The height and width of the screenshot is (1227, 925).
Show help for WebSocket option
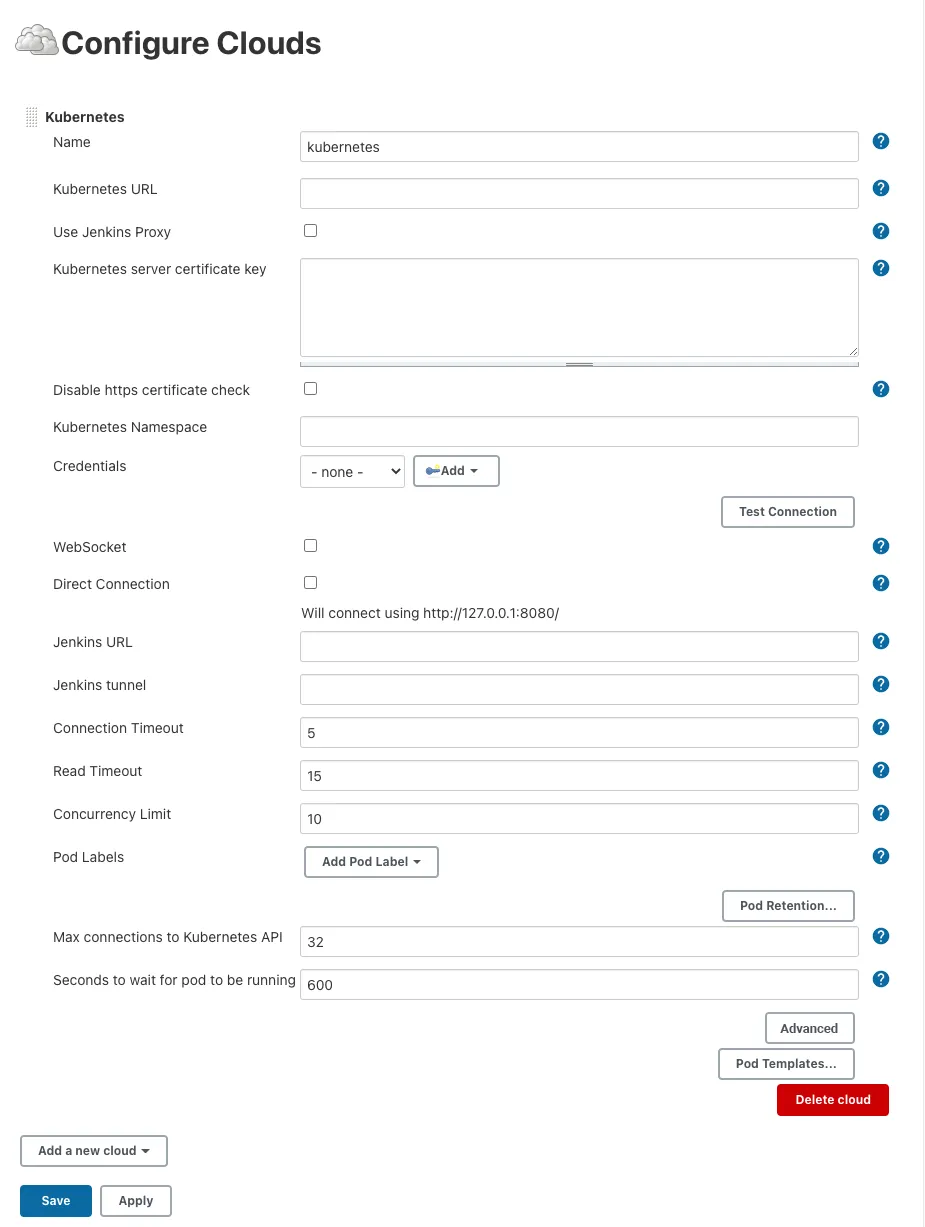click(x=881, y=546)
